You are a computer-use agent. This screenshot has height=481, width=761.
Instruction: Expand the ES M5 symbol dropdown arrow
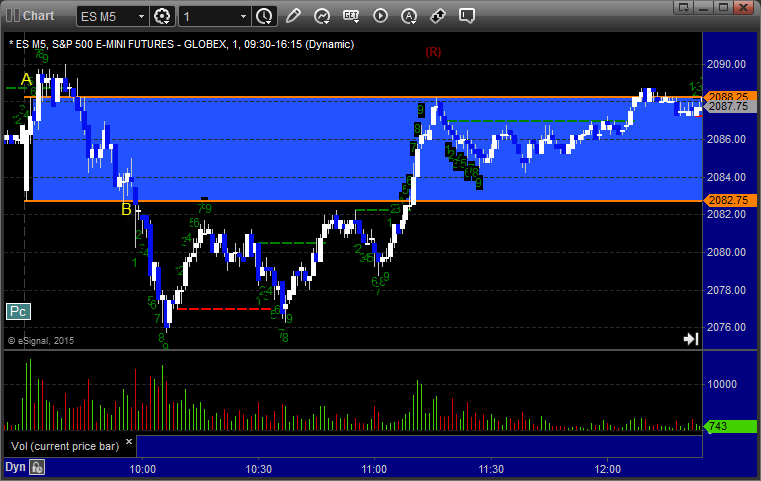click(141, 17)
